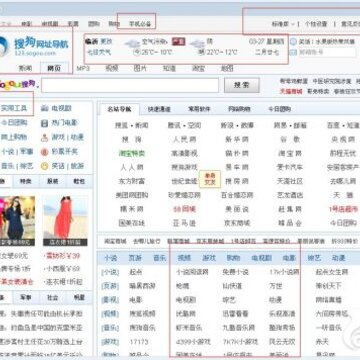360x360 pixels.
Task: Open the 东方财富 link
Action: [x=132, y=181]
